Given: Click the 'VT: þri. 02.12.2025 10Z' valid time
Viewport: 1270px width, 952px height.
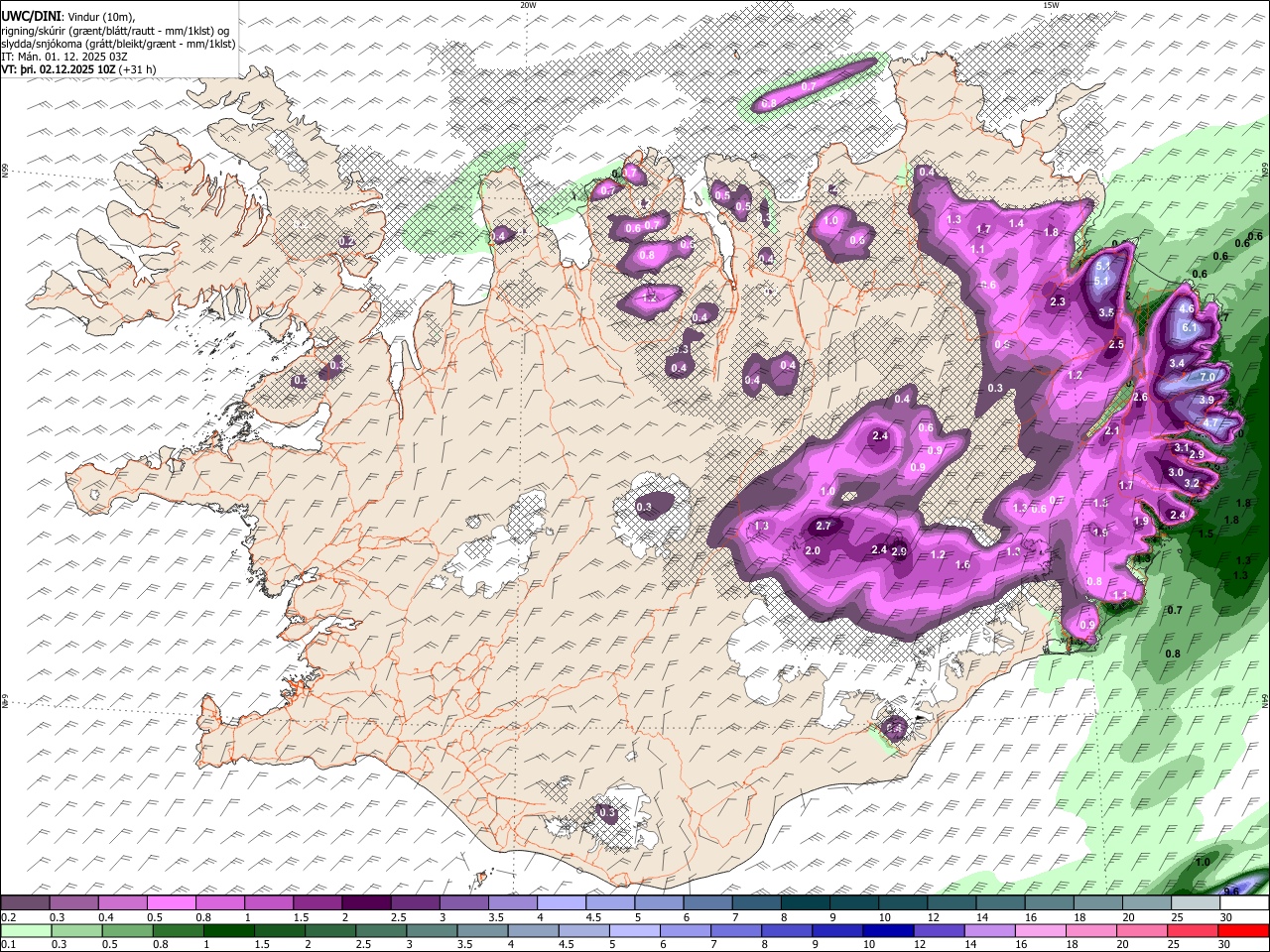Looking at the screenshot, I should [x=59, y=69].
